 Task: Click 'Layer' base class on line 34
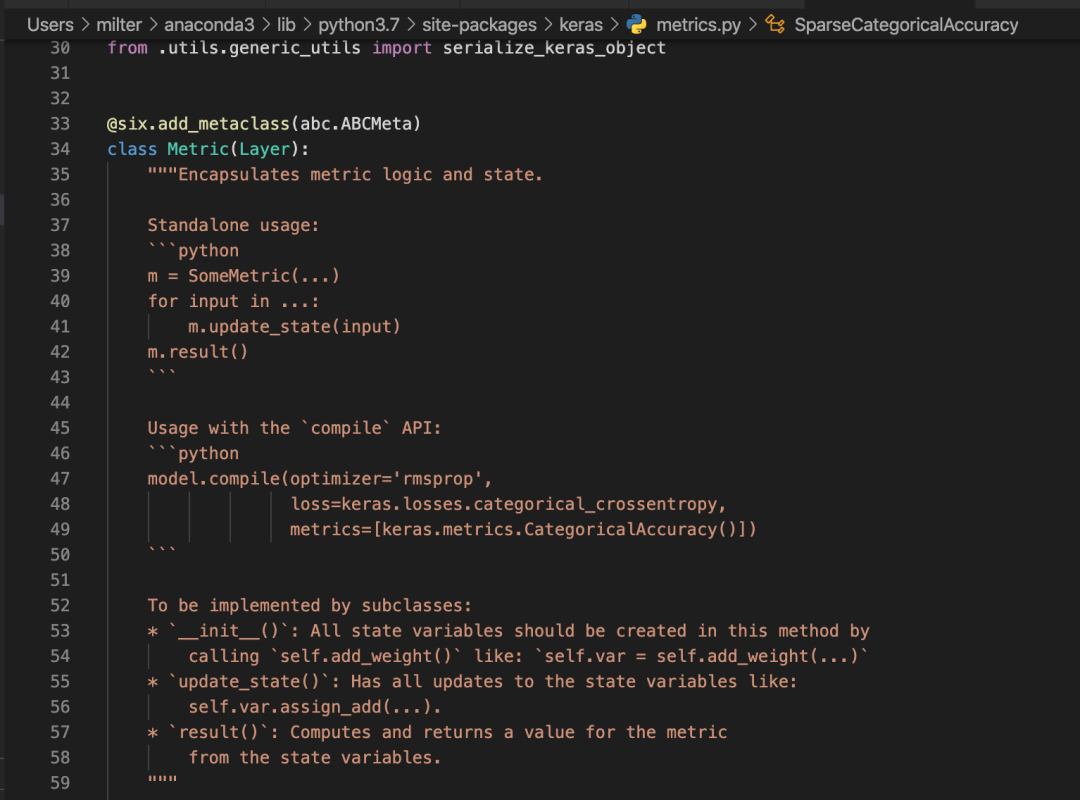(x=264, y=149)
